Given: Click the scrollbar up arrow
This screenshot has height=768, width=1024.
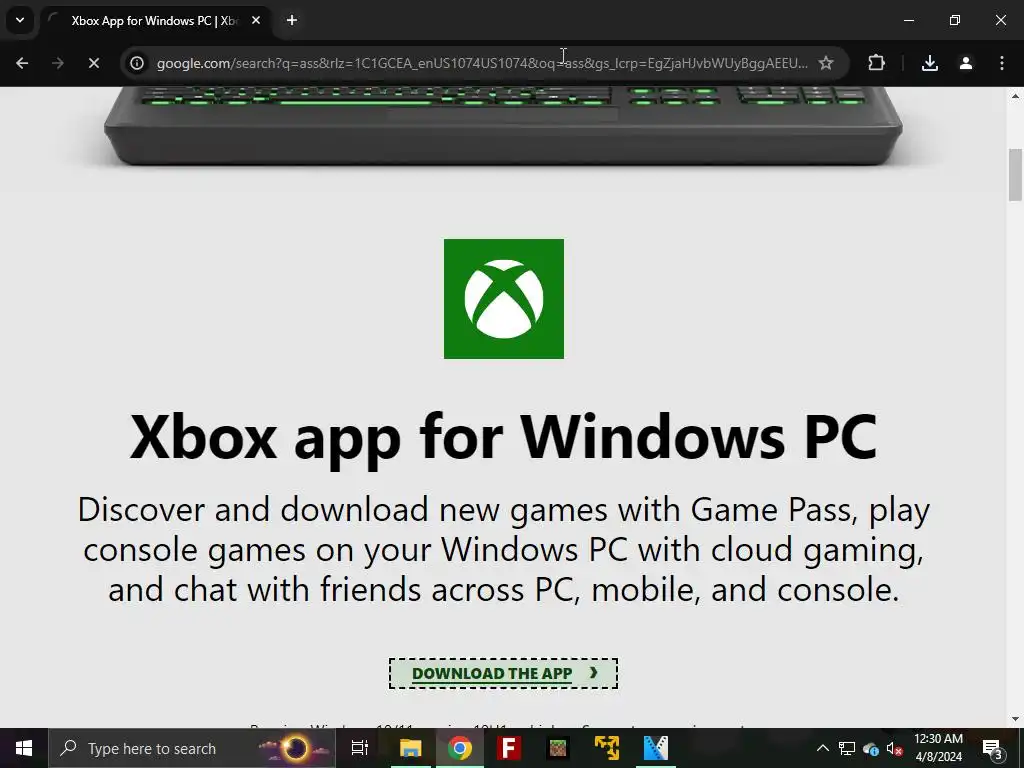Looking at the screenshot, I should click(1015, 95).
